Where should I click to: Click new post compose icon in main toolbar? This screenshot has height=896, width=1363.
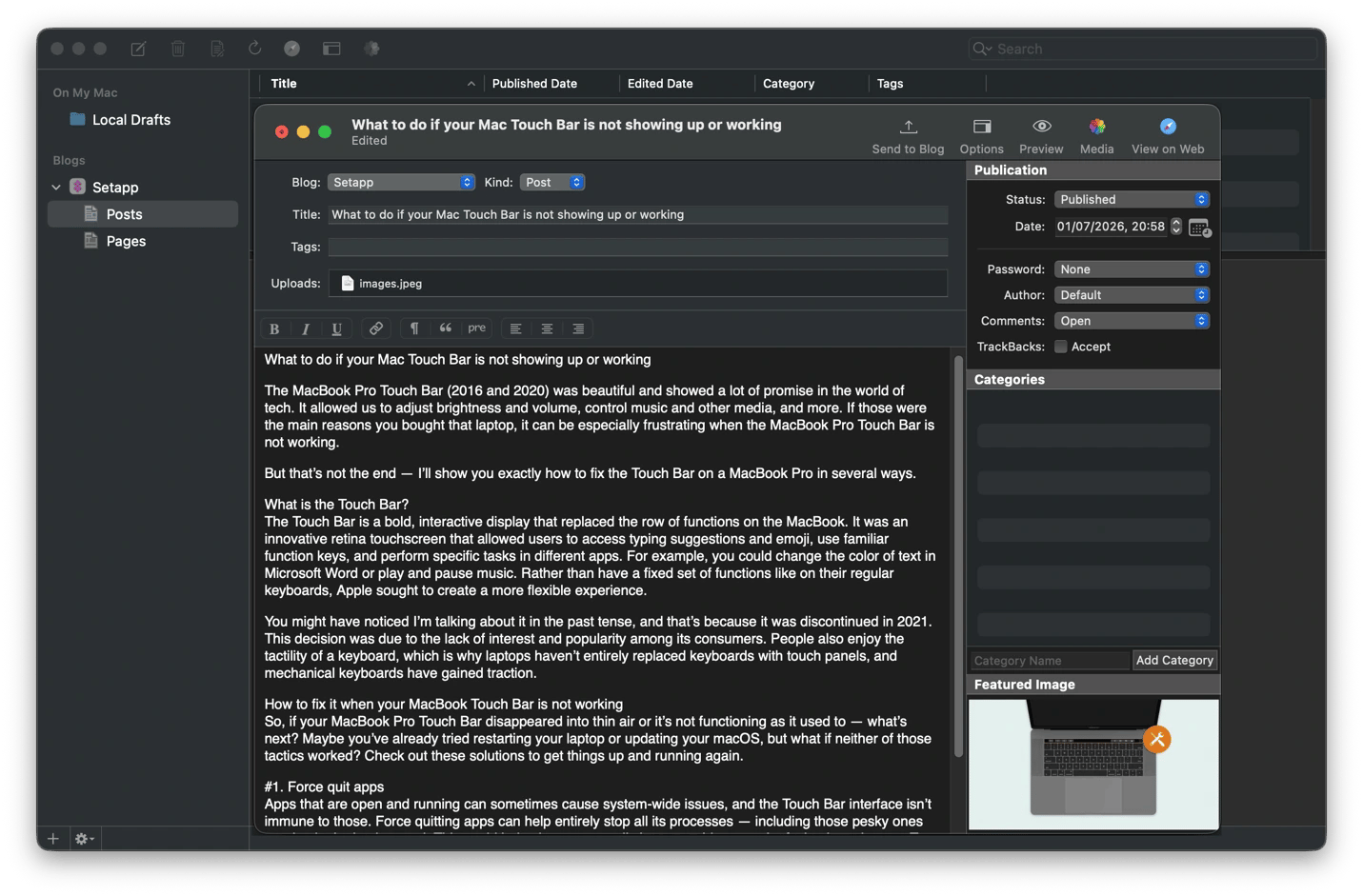point(138,49)
